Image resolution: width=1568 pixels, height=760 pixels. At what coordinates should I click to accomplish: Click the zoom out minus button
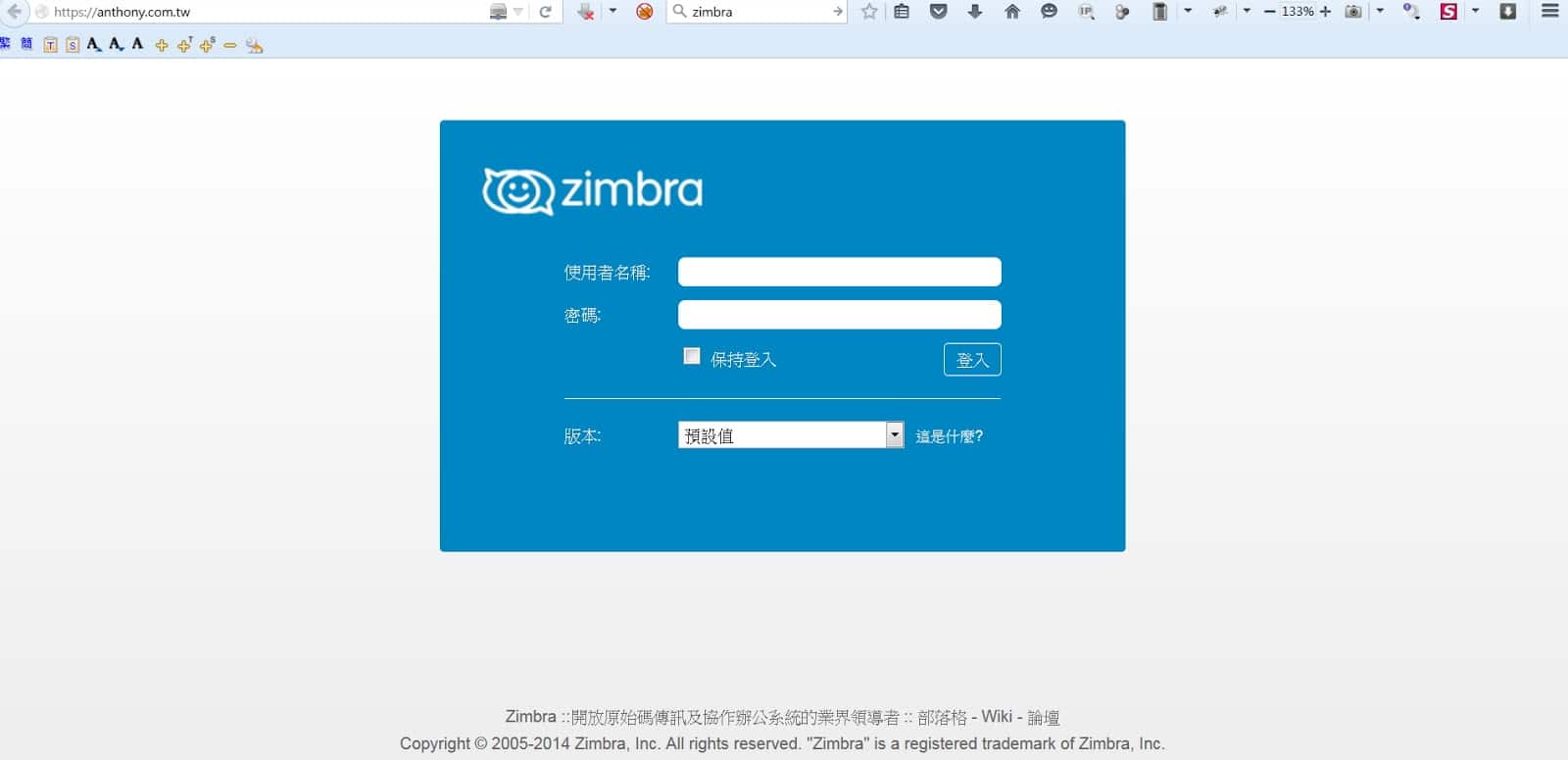click(1269, 12)
